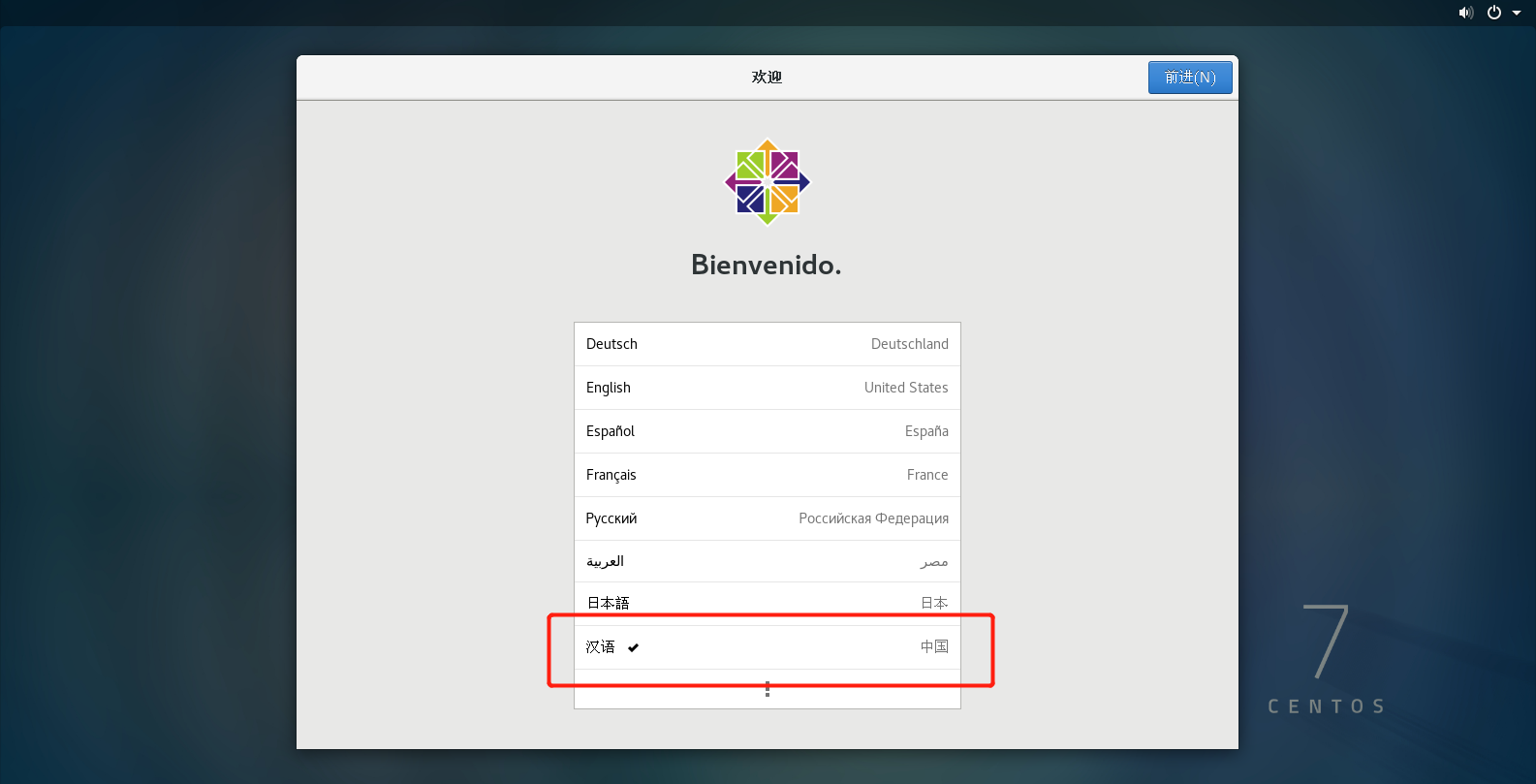Choose Русский language option

tap(768, 518)
